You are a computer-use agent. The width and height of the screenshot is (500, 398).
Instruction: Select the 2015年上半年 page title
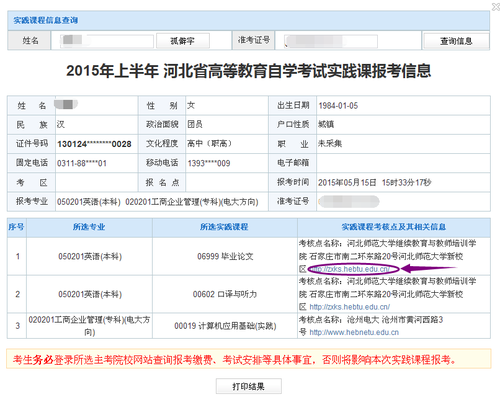tap(249, 71)
